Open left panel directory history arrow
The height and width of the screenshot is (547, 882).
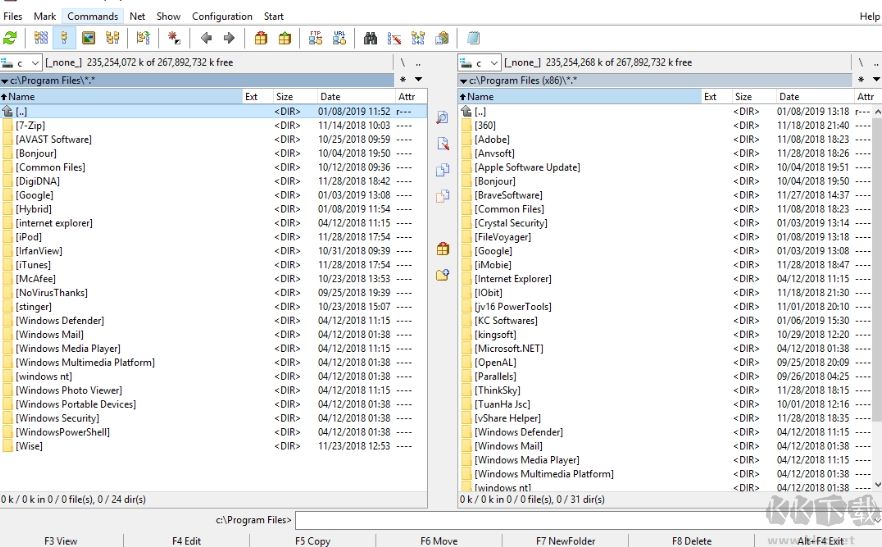pos(418,79)
